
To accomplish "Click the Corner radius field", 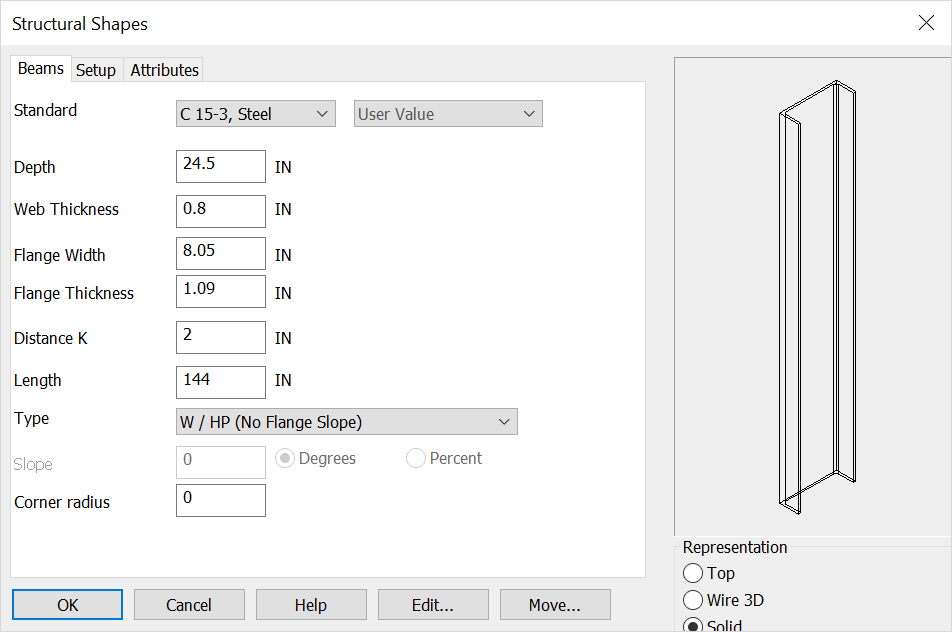I will pyautogui.click(x=220, y=500).
